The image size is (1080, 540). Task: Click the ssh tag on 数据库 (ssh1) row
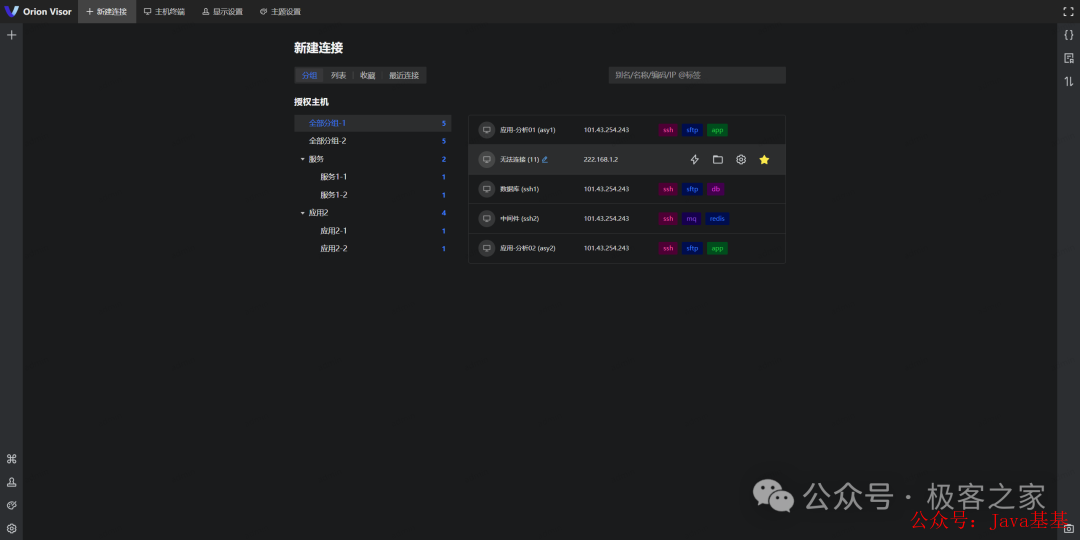tap(668, 189)
